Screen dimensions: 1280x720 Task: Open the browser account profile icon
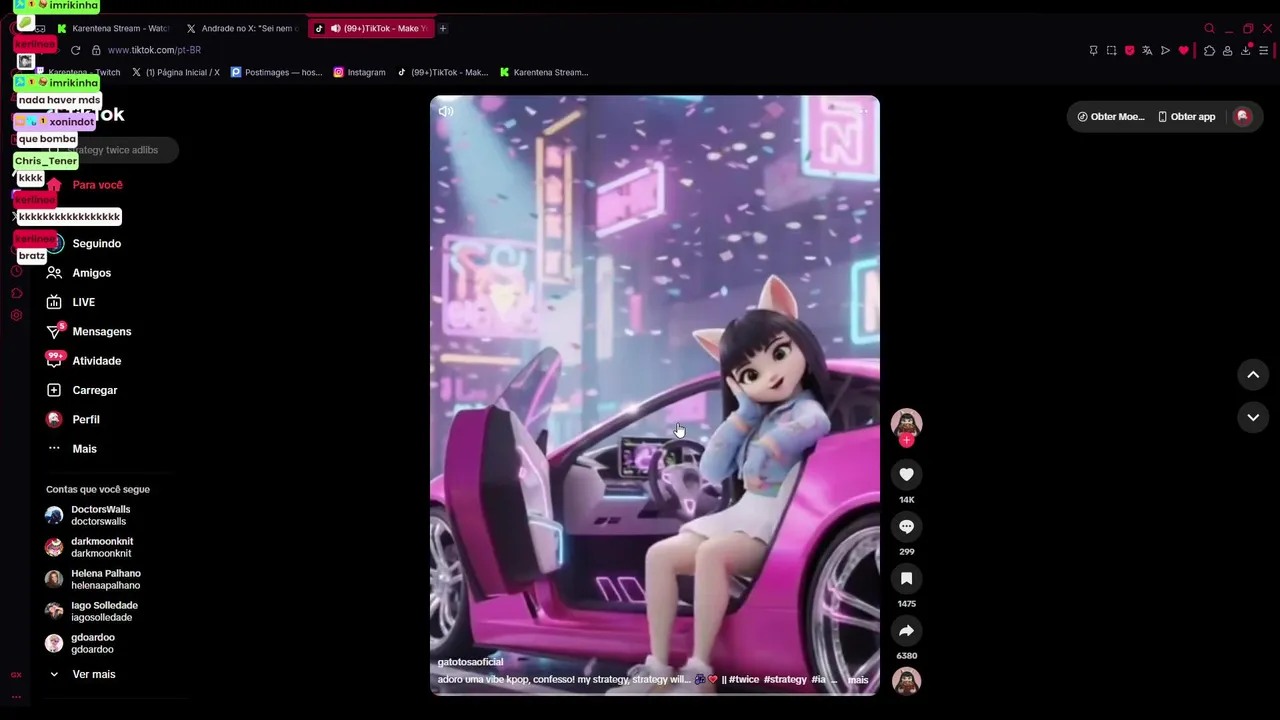tap(1227, 50)
